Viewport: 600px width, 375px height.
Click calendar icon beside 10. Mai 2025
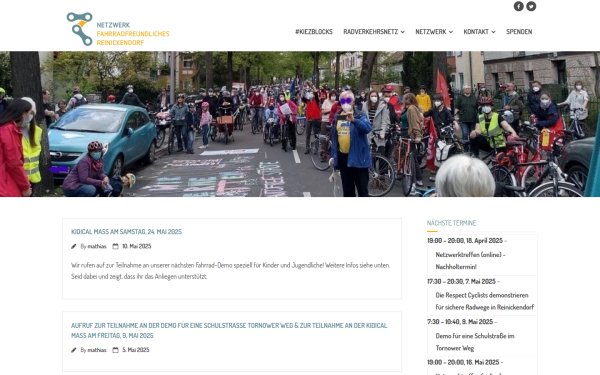click(115, 246)
